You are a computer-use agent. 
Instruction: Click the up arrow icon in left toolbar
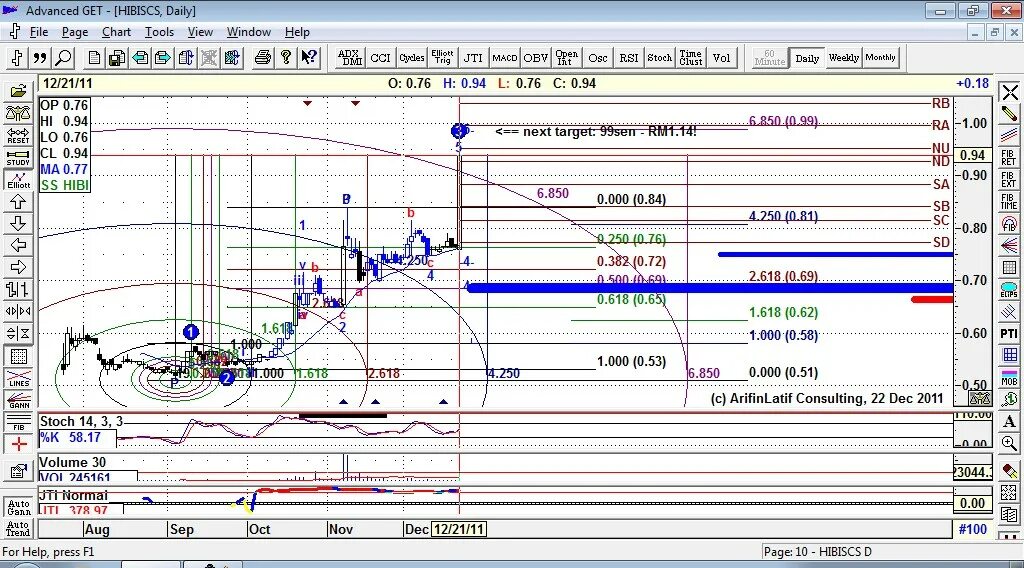pyautogui.click(x=18, y=202)
